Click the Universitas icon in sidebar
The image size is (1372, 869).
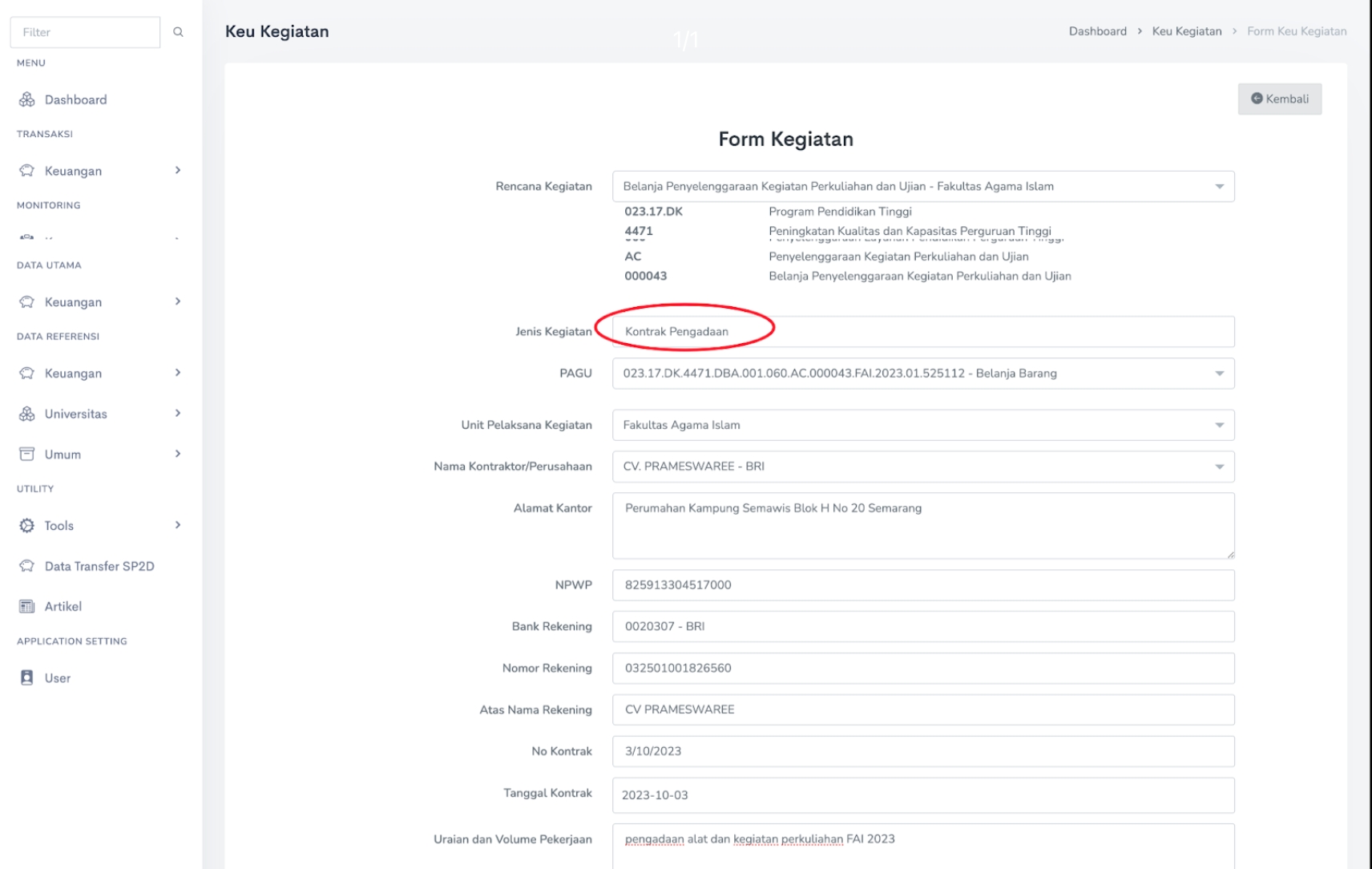click(27, 414)
